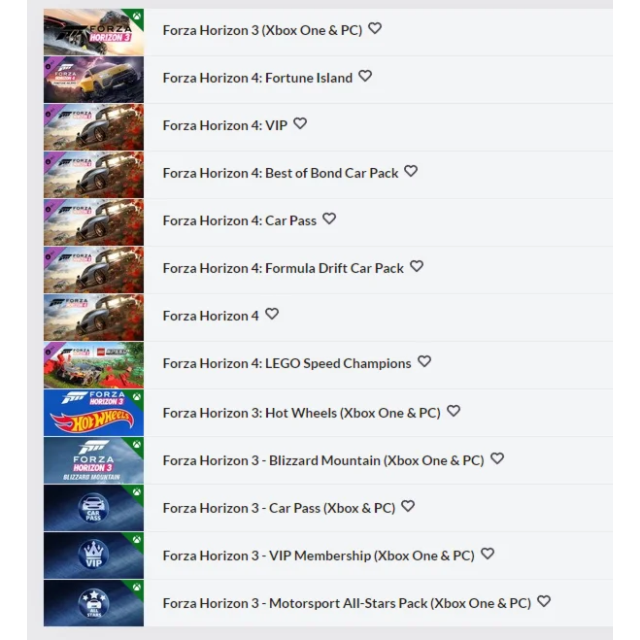The image size is (640, 640).
Task: Select LEGO Speed Champions cover thumbnail
Action: click(x=93, y=365)
